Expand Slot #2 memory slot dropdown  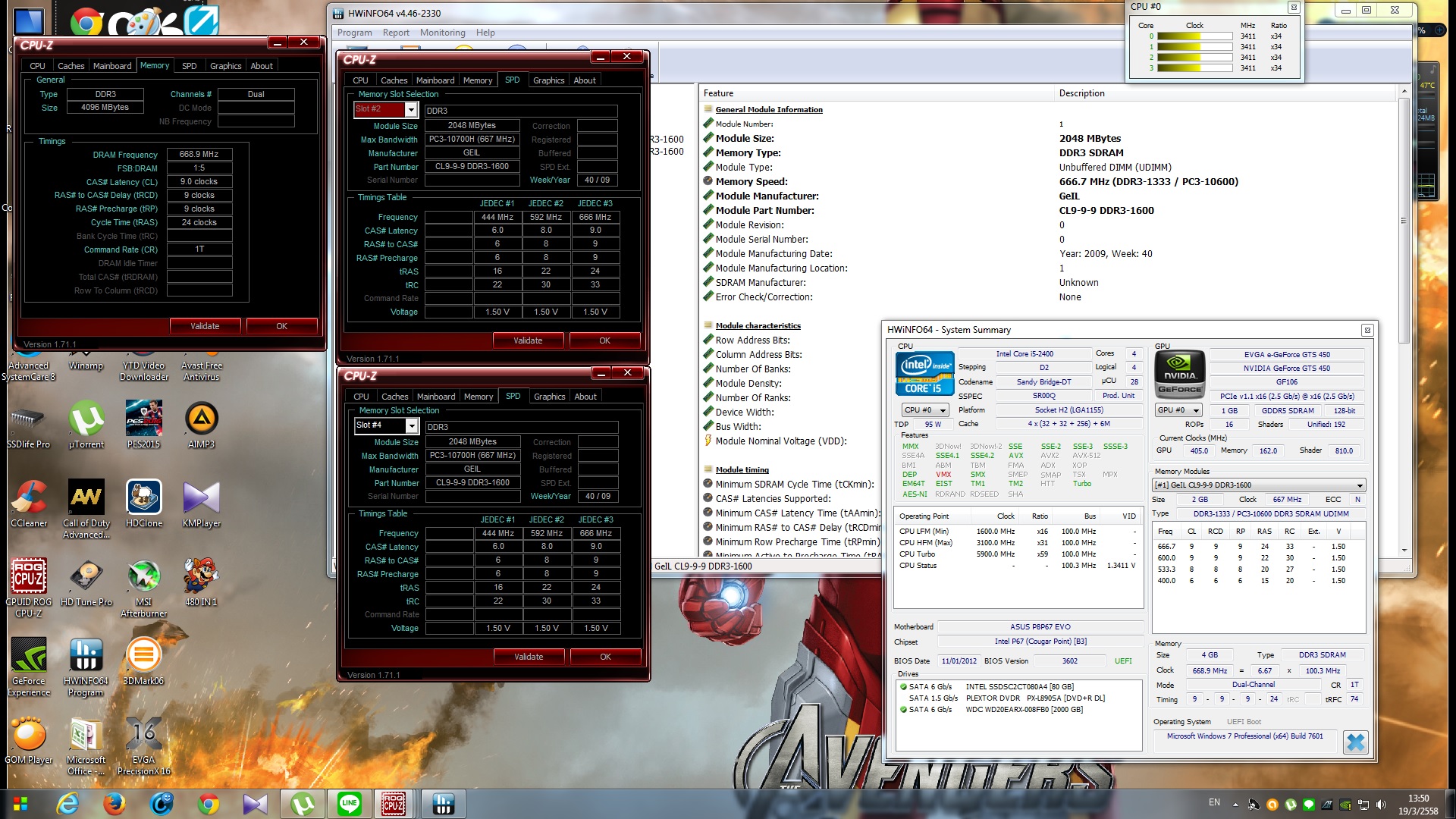(x=411, y=110)
